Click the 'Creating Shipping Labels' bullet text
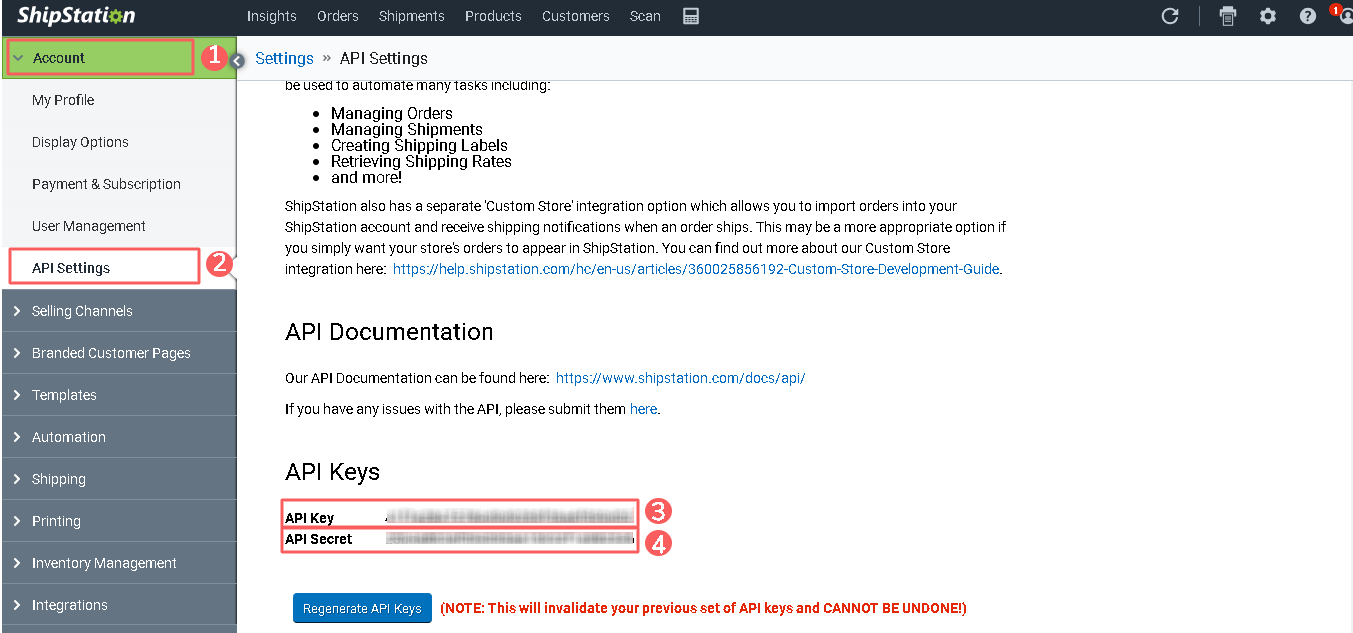1353x633 pixels. [x=419, y=145]
